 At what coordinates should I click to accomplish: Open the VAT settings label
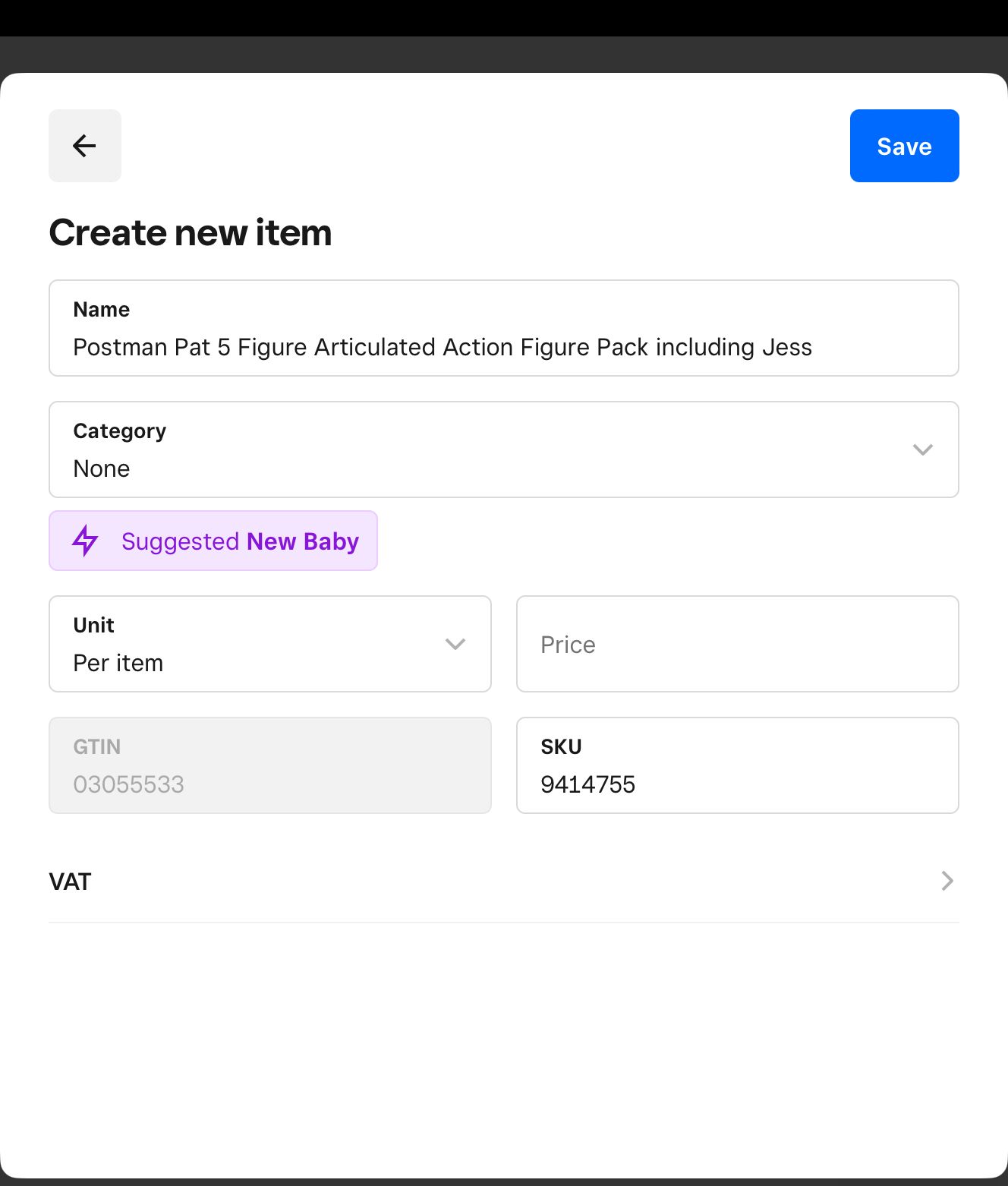(71, 882)
